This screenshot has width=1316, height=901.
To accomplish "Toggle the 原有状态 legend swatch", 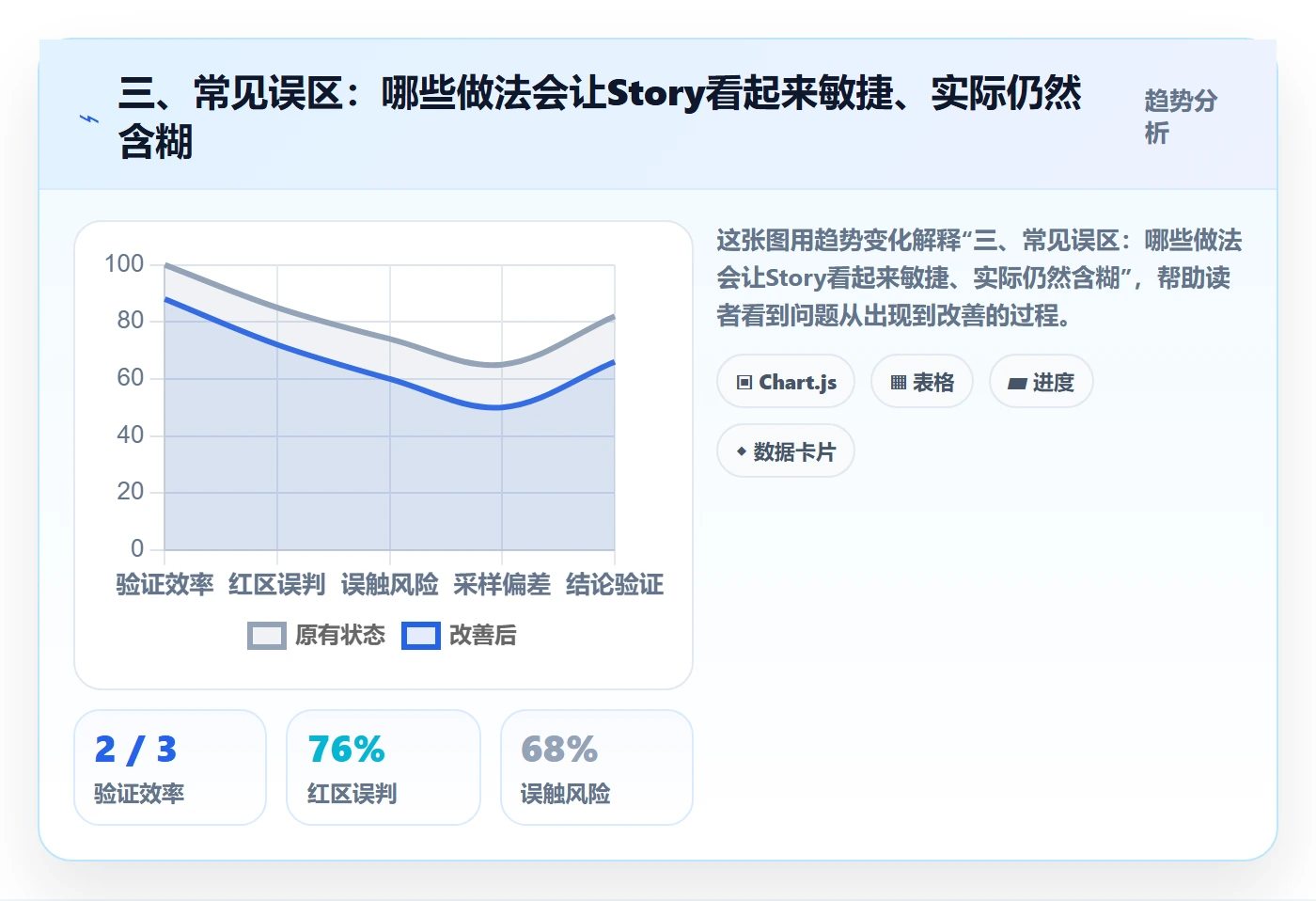I will point(267,636).
